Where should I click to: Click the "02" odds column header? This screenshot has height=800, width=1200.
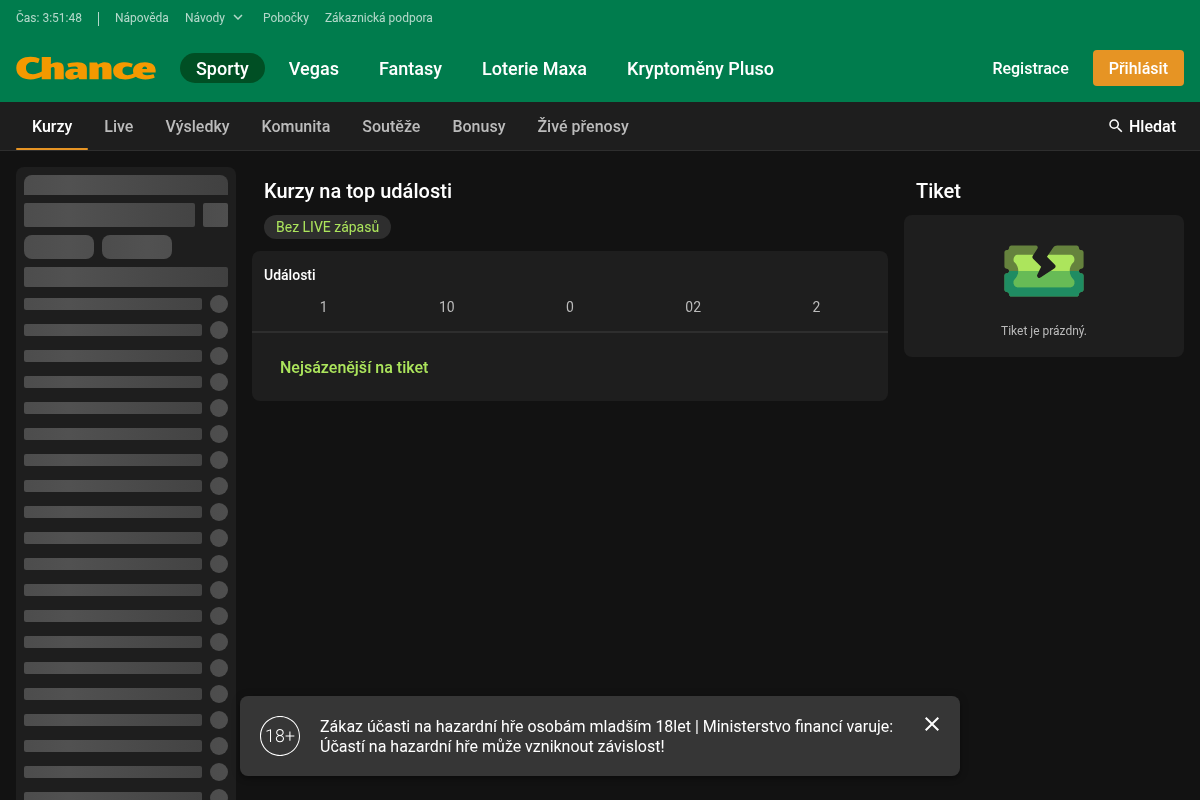tap(693, 307)
